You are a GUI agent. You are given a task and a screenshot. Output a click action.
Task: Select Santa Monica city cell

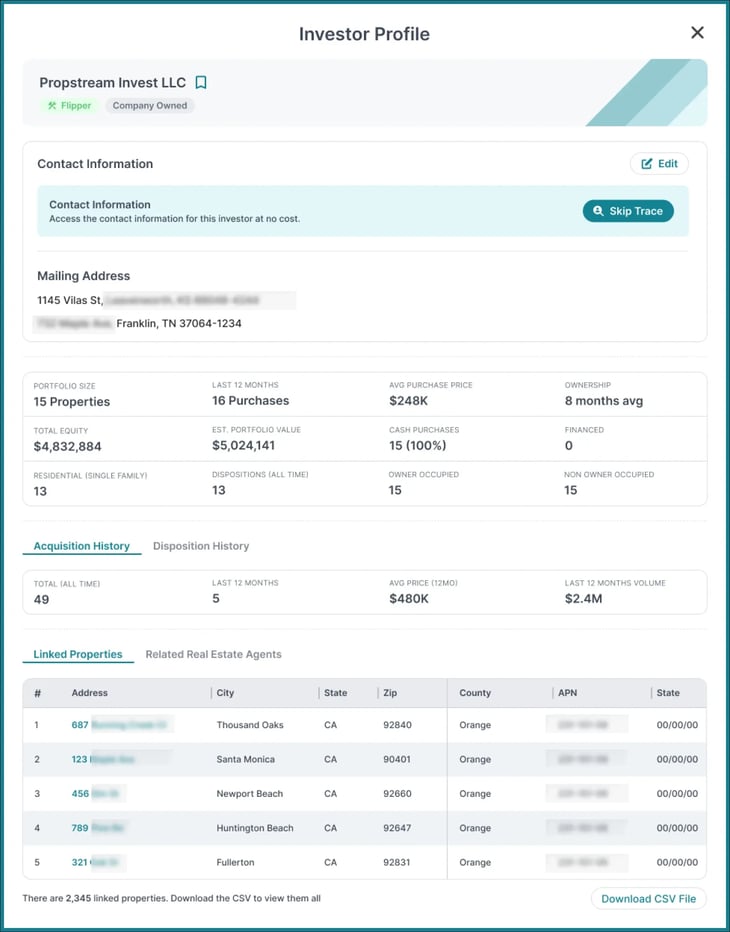pos(246,759)
